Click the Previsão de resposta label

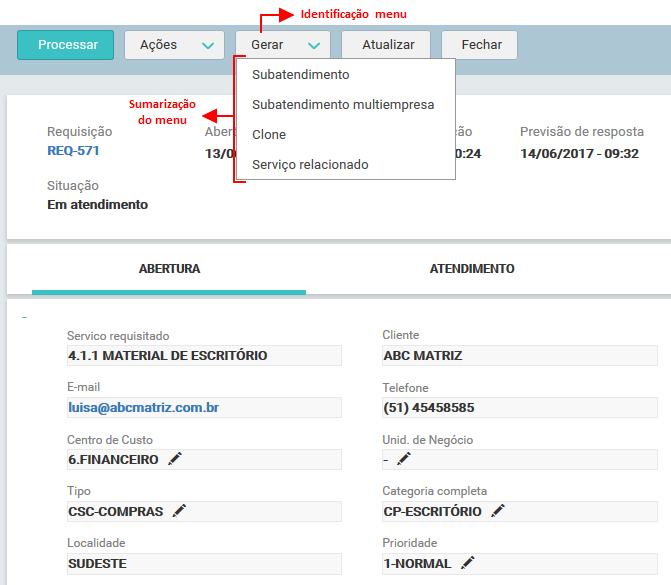582,132
